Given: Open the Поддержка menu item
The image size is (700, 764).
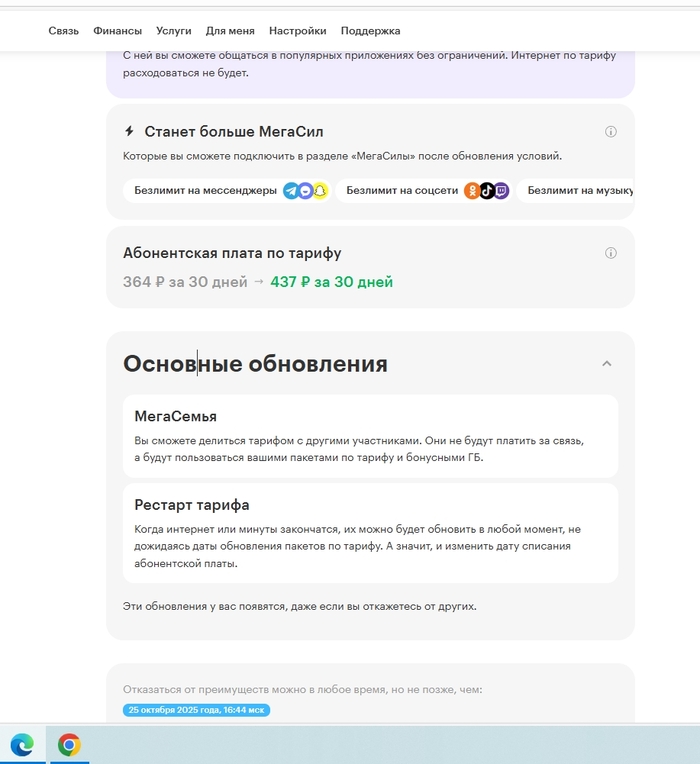Looking at the screenshot, I should click(370, 31).
